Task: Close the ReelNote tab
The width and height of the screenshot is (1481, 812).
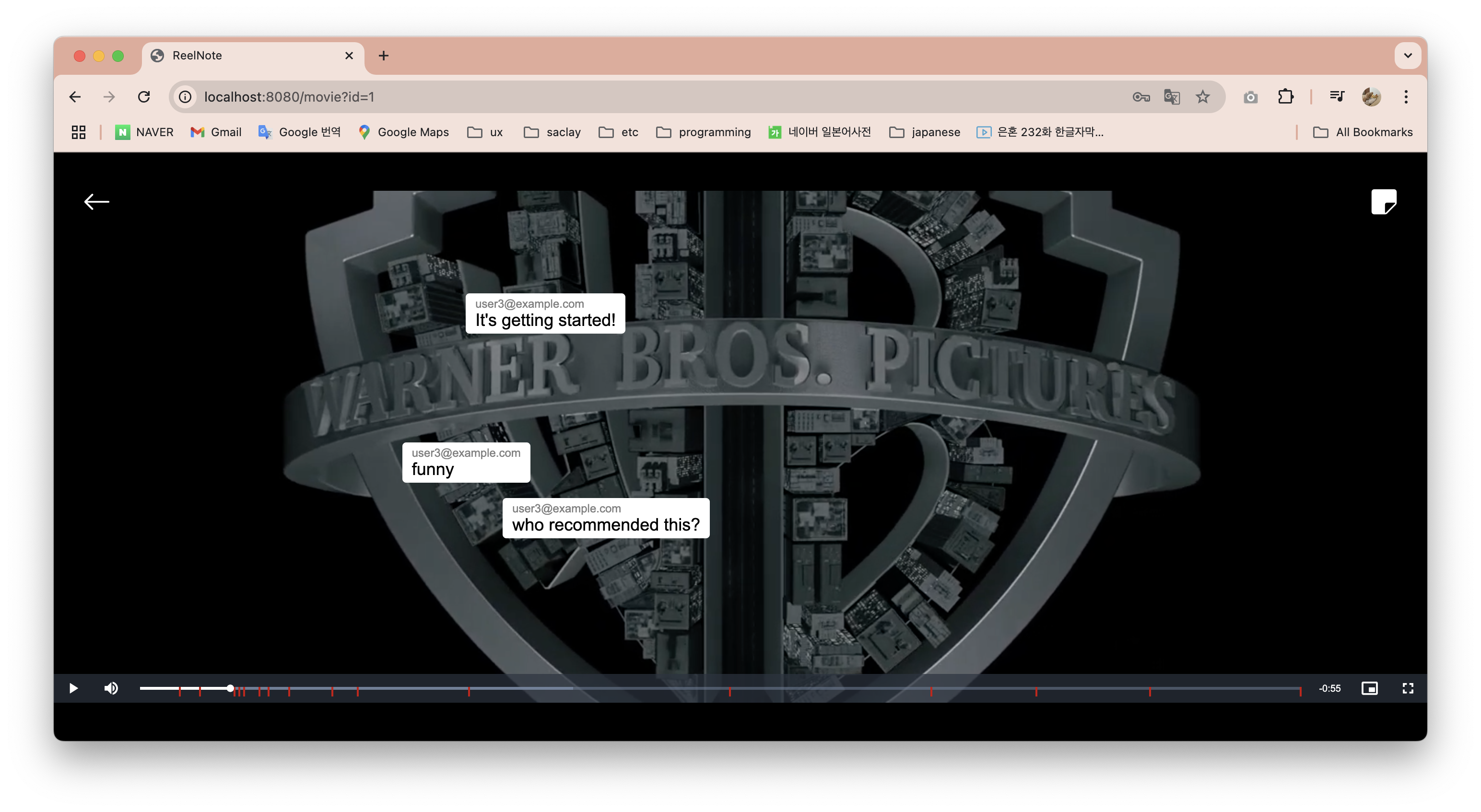Action: coord(349,56)
